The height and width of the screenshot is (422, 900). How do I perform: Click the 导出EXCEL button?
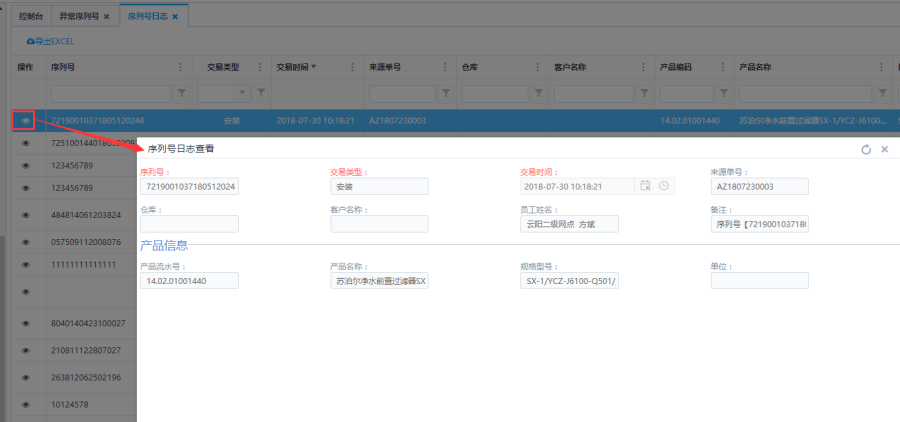50,41
